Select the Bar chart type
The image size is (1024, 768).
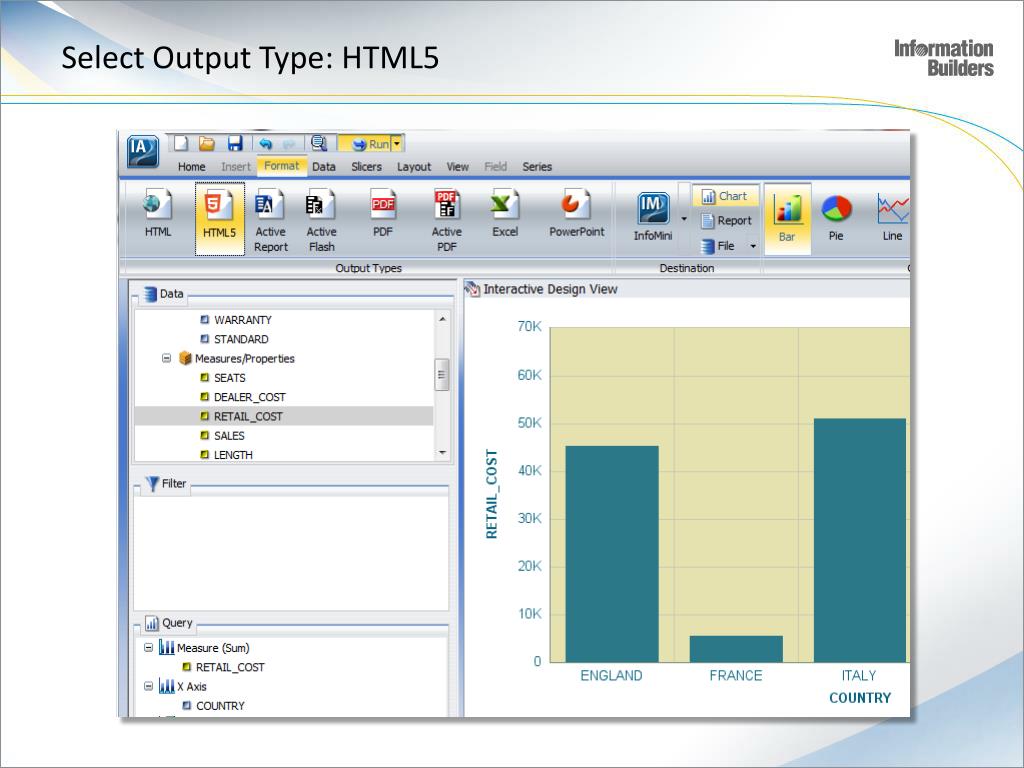point(788,219)
